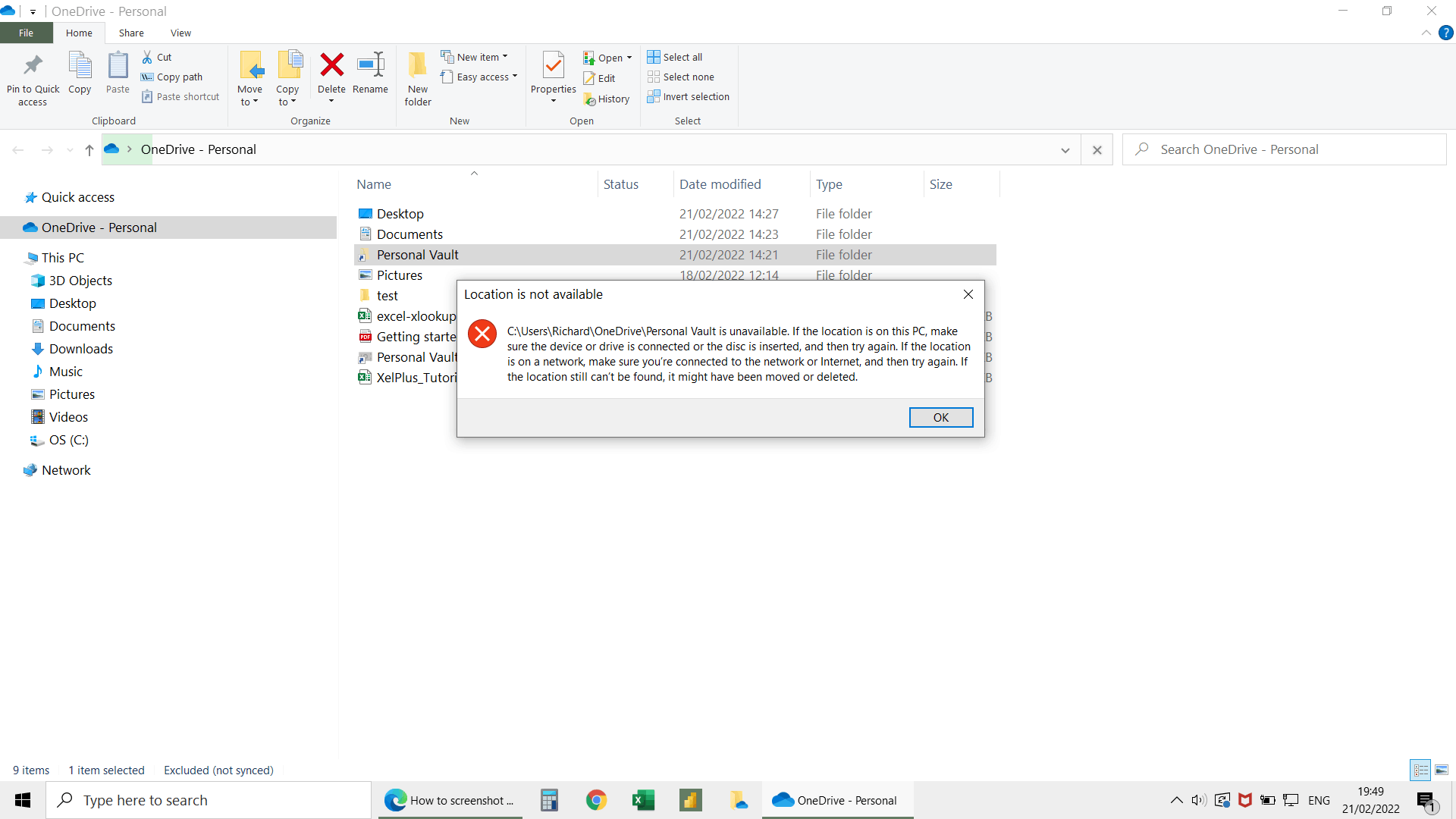Click the Delete icon in the ribbon
This screenshot has width=1456, height=819.
click(331, 66)
